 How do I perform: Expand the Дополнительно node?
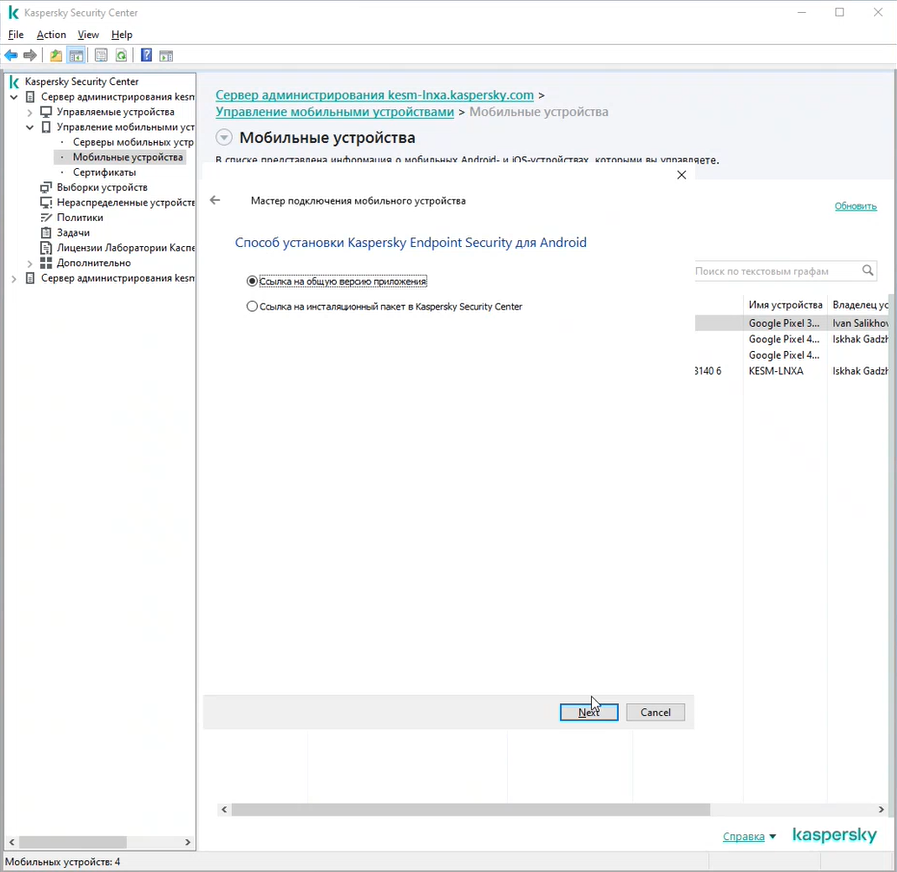coord(30,264)
